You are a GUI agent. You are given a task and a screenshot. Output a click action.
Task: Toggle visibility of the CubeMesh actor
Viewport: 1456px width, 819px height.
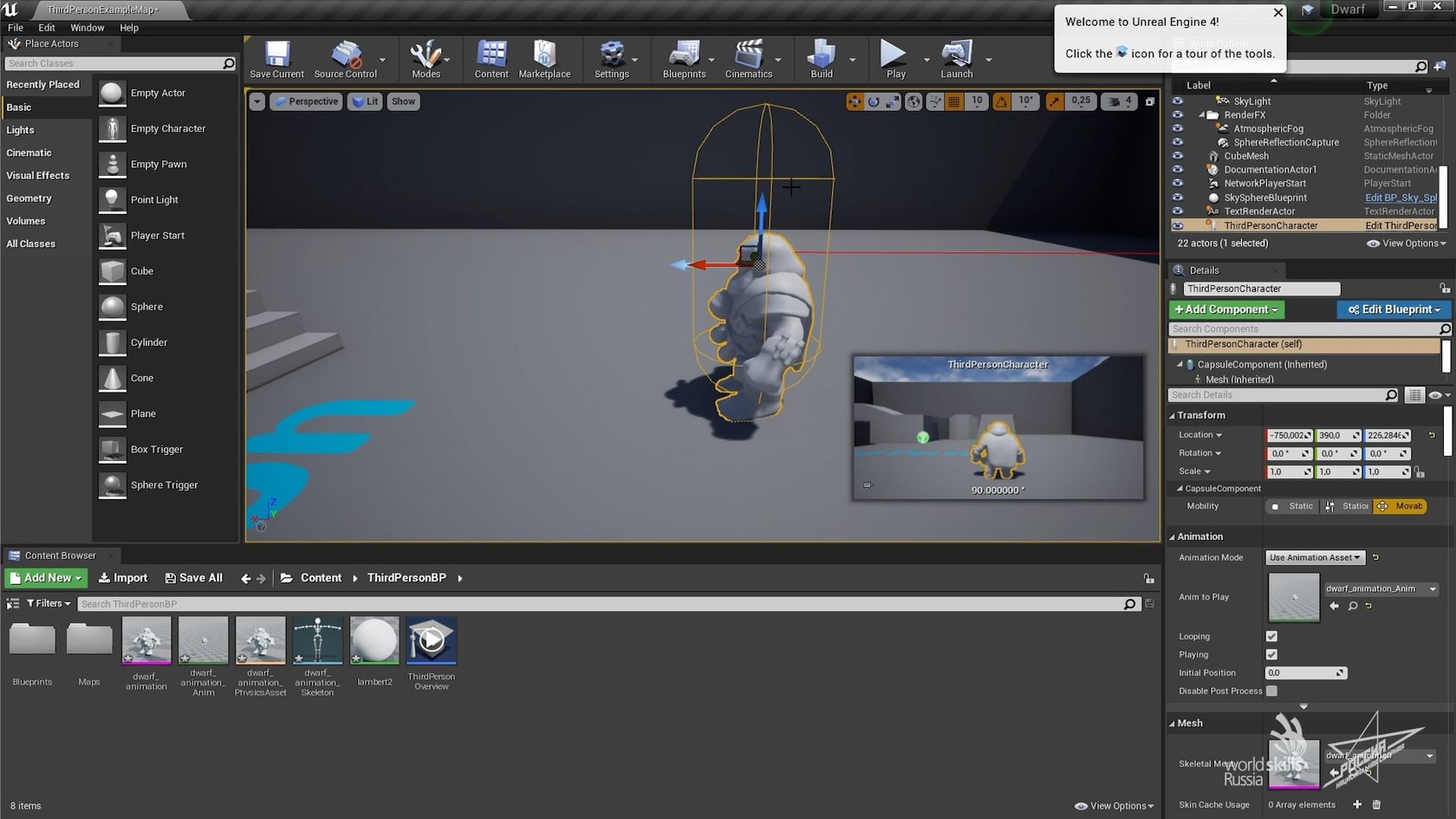coord(1178,156)
